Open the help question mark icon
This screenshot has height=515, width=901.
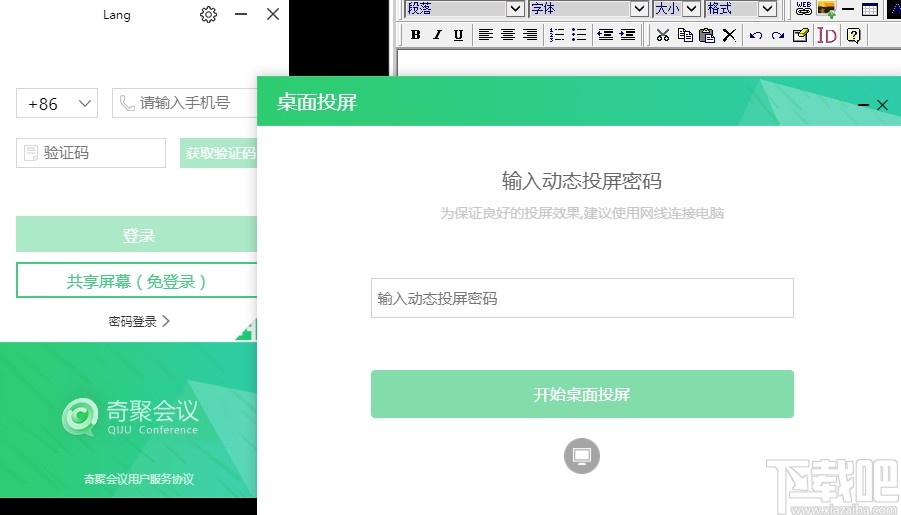pyautogui.click(x=854, y=35)
